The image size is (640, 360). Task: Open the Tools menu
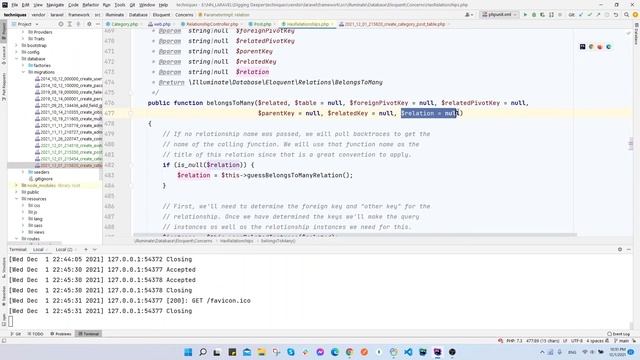120,5
